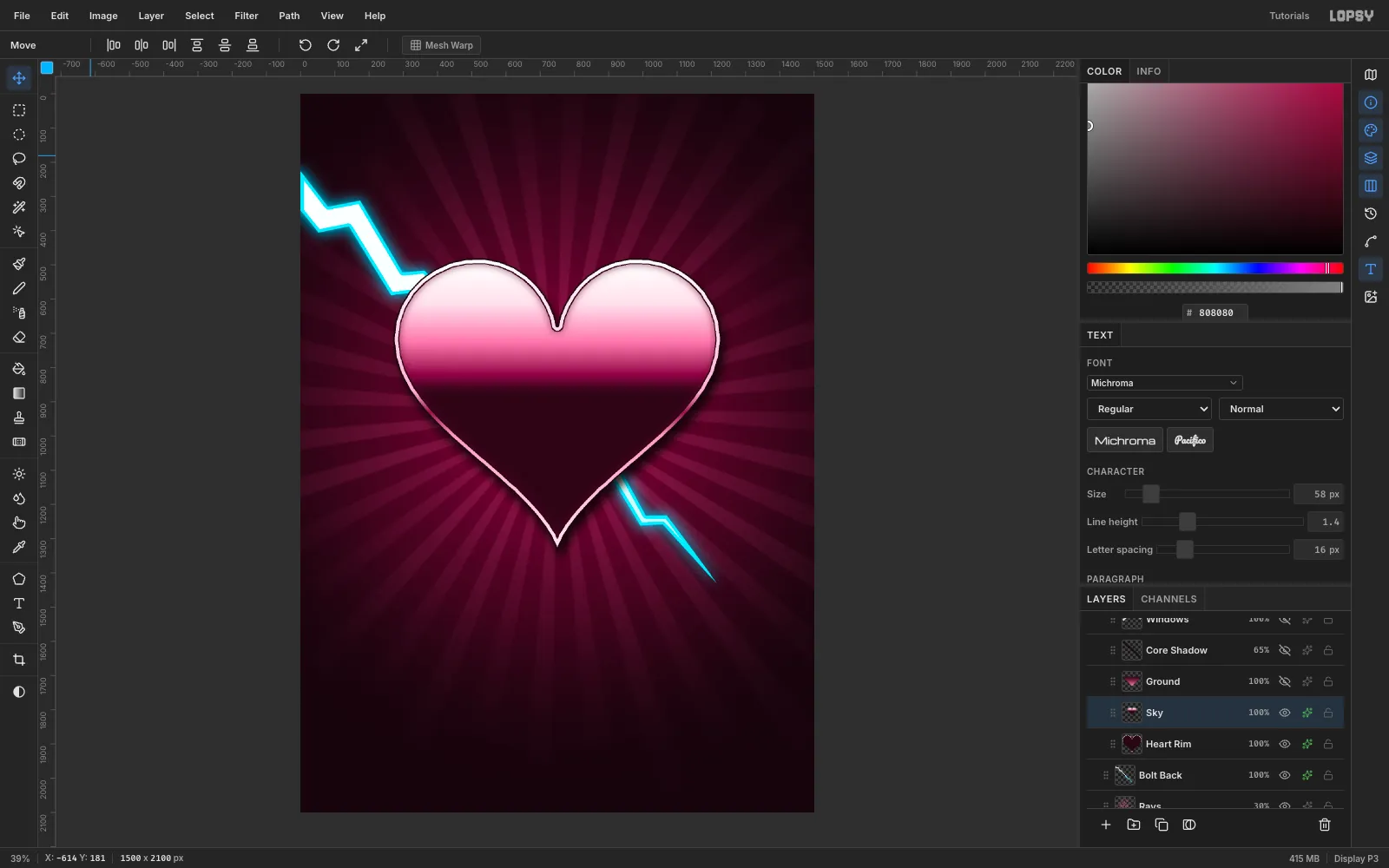Align layers to horizontal center
This screenshot has height=868, width=1389.
pos(142,45)
